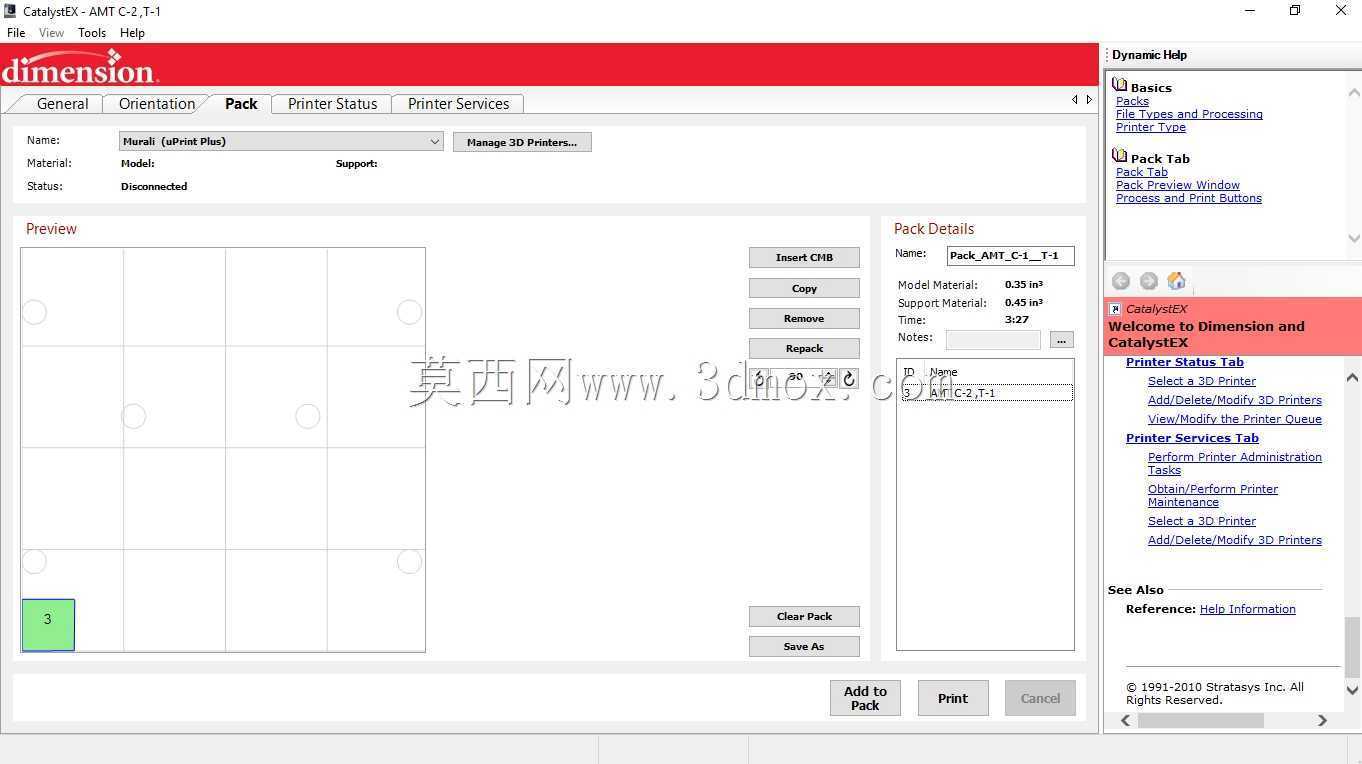Image resolution: width=1362 pixels, height=764 pixels.
Task: Click the Repack button
Action: (804, 348)
